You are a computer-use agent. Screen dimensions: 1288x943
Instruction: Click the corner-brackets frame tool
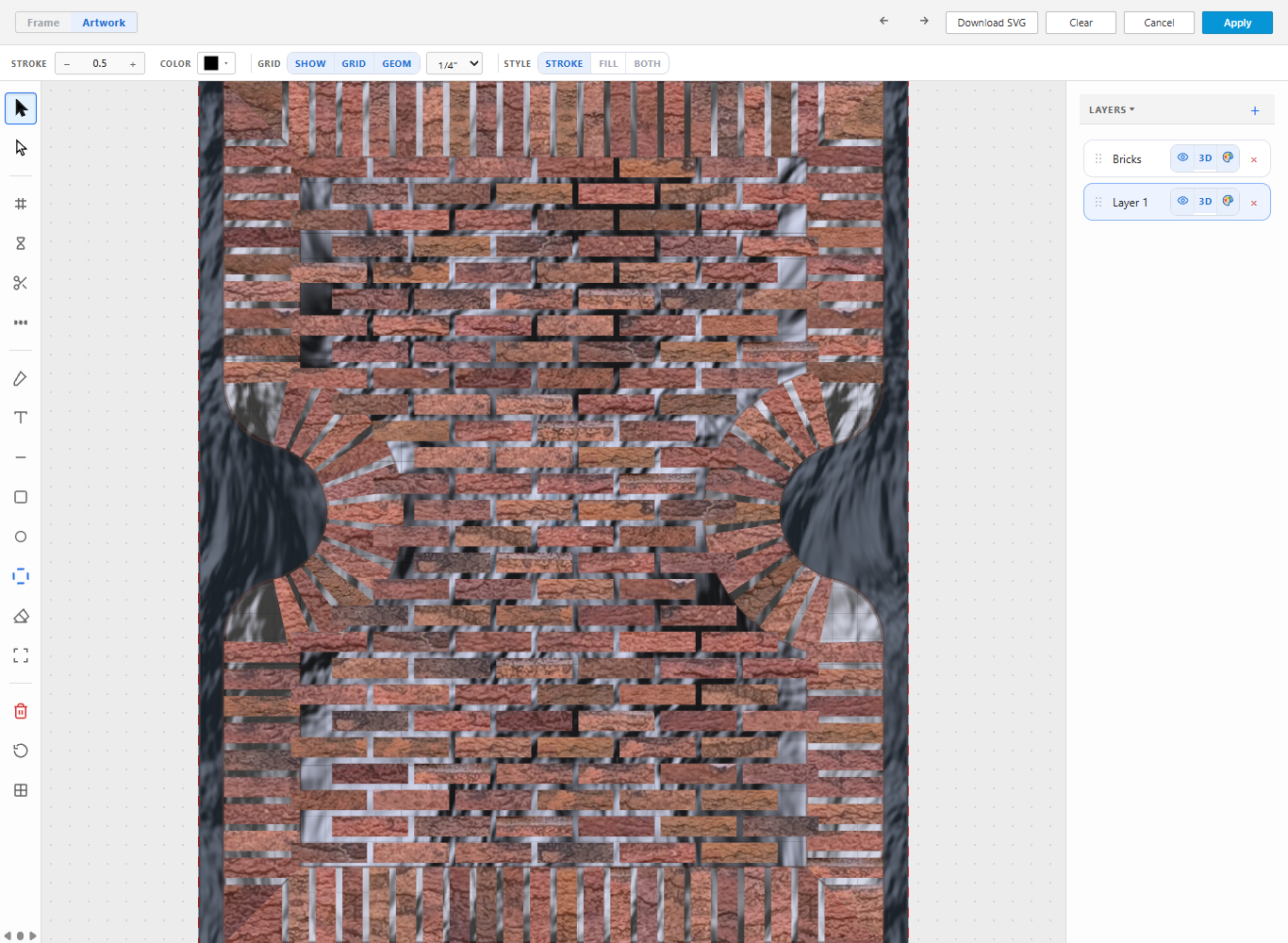point(21,655)
